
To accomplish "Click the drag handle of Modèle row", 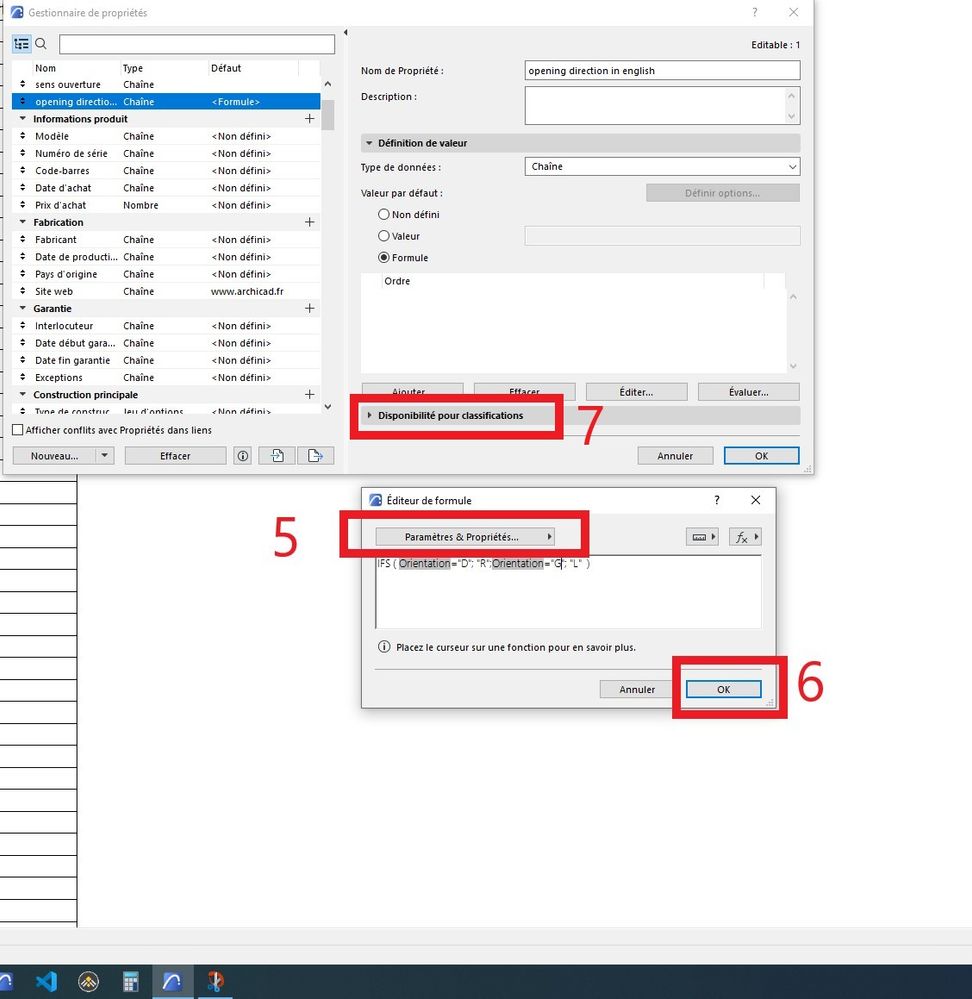I will (x=23, y=136).
